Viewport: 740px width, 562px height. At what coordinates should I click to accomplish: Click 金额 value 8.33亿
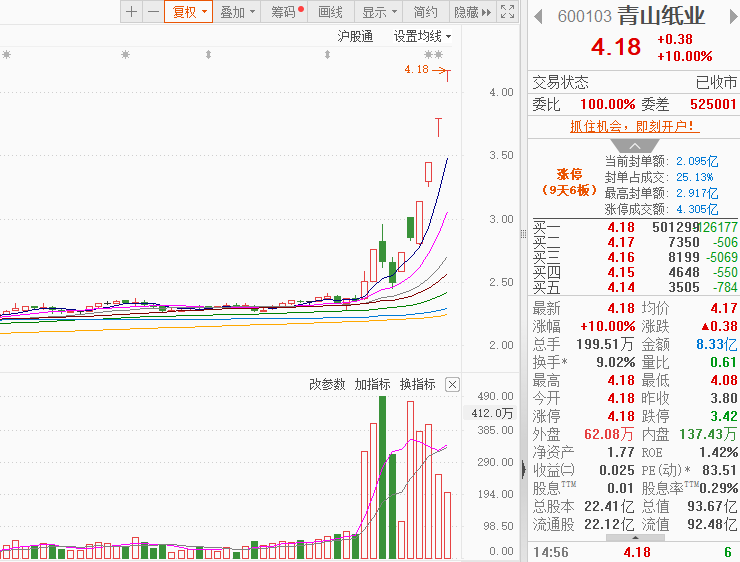[x=716, y=344]
